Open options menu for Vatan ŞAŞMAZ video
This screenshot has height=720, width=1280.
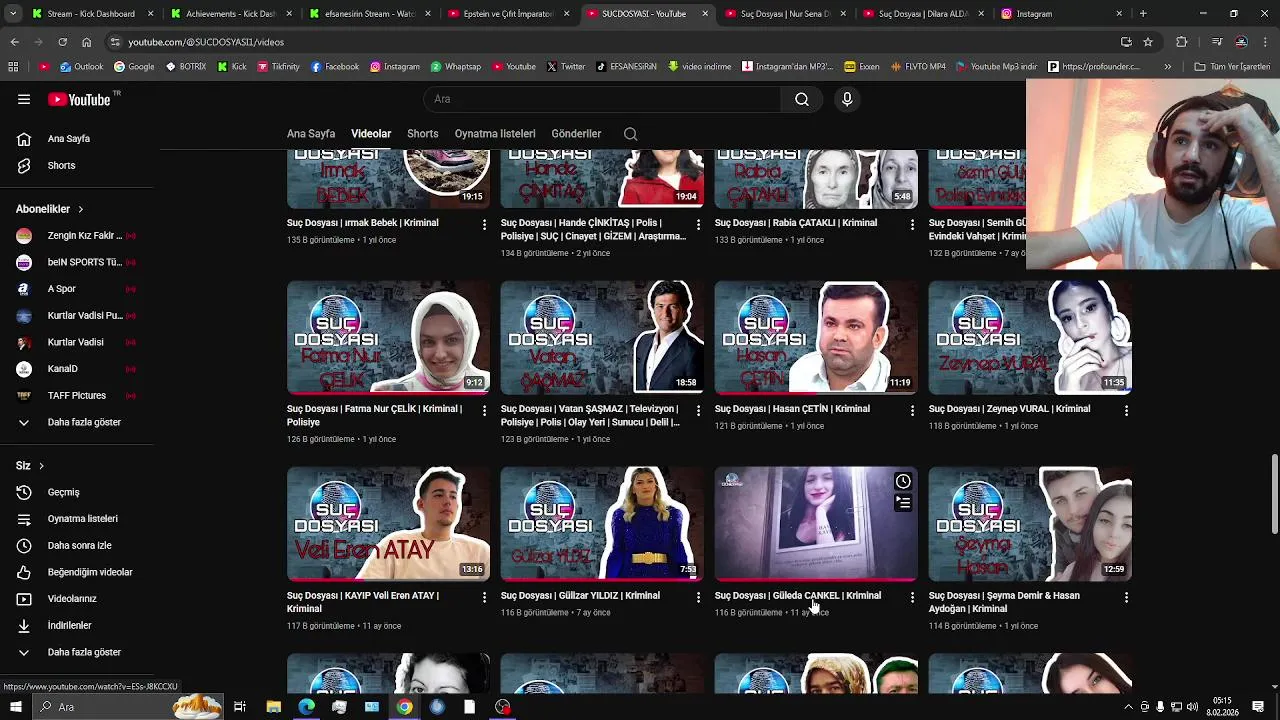pyautogui.click(x=698, y=410)
